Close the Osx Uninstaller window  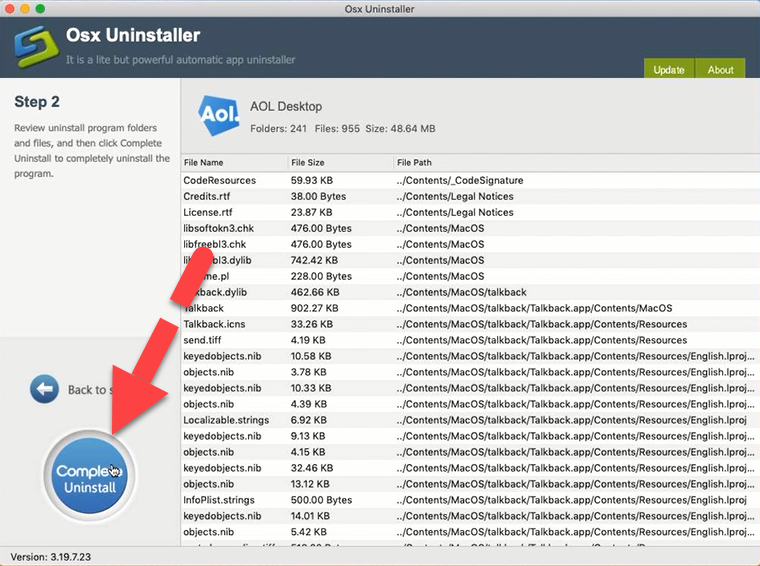9,8
